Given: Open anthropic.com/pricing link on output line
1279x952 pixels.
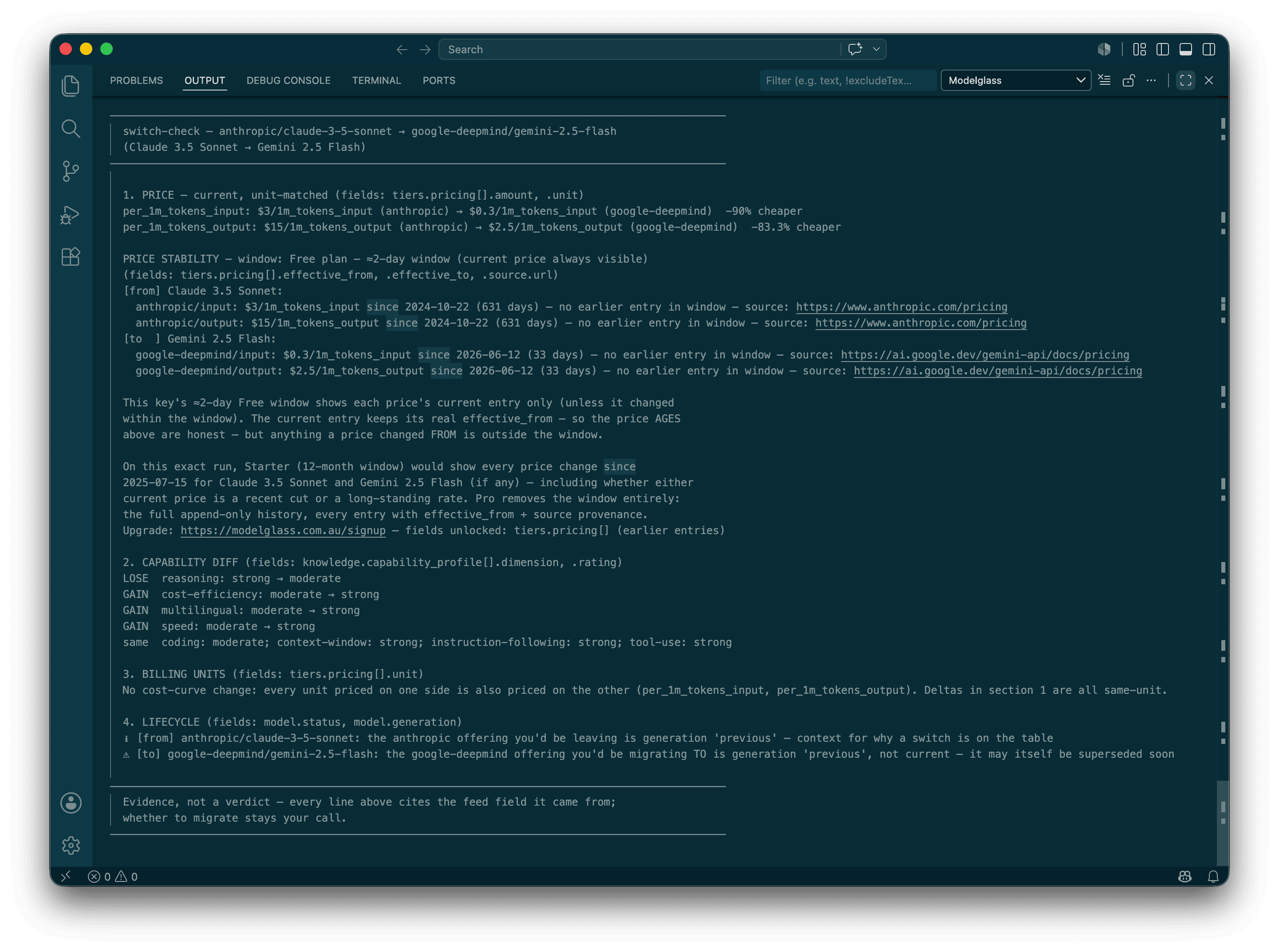Looking at the screenshot, I should click(x=920, y=323).
